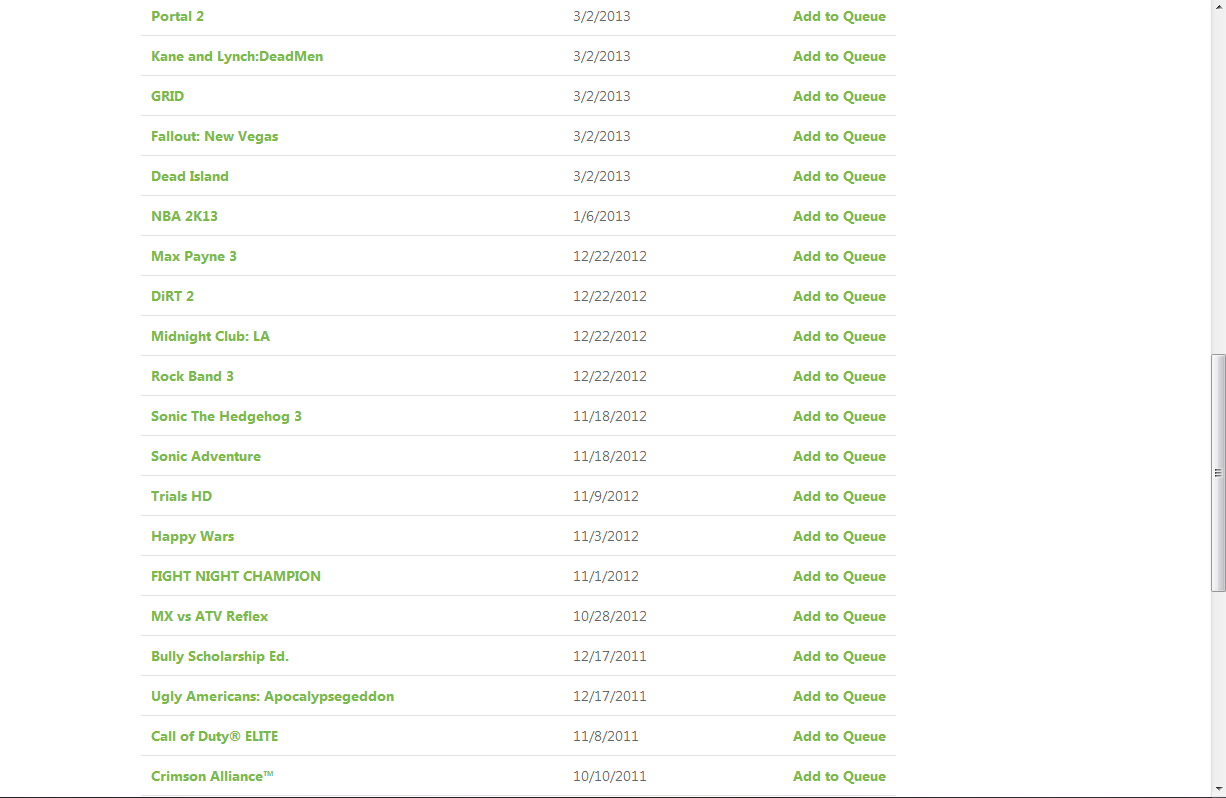The width and height of the screenshot is (1226, 798).
Task: Add Midnight Club: LA to queue
Action: tap(839, 336)
